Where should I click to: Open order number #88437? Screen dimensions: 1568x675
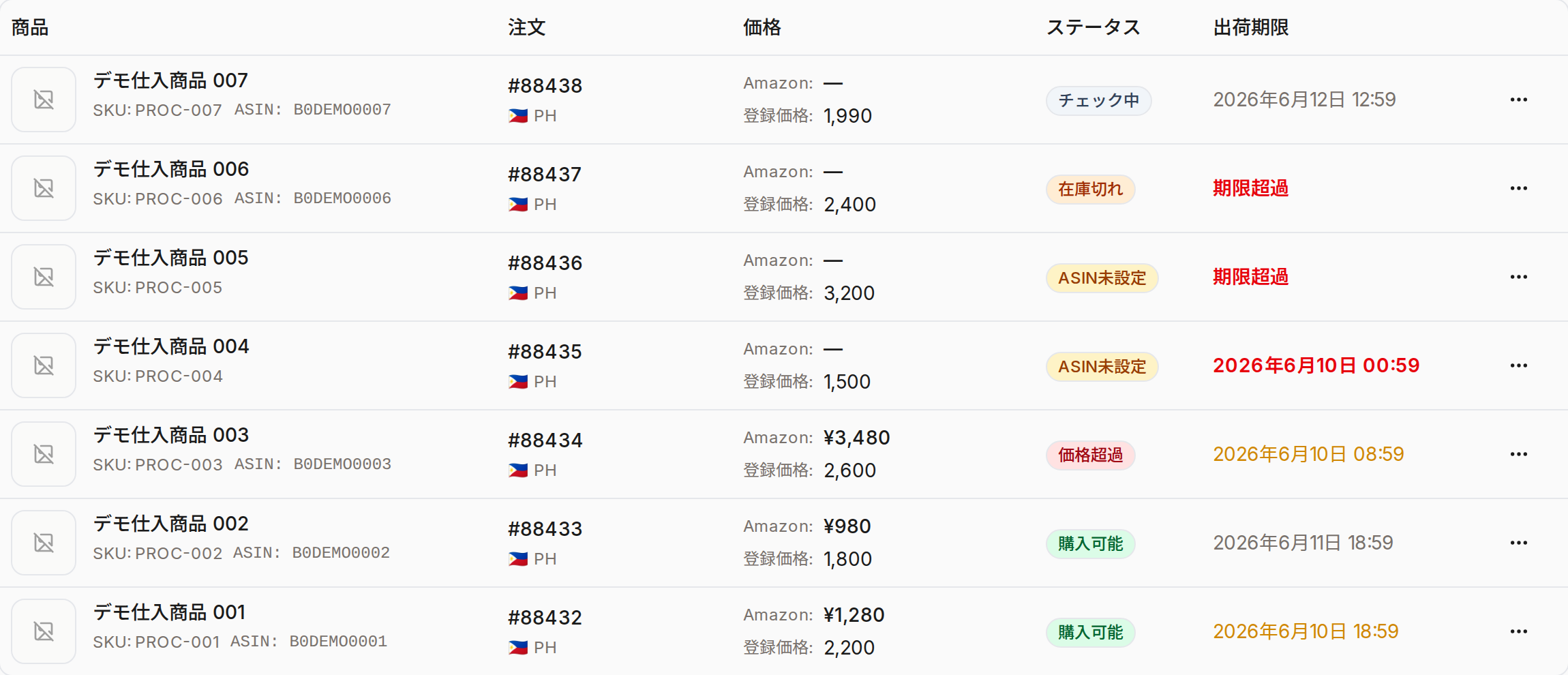[x=545, y=175]
